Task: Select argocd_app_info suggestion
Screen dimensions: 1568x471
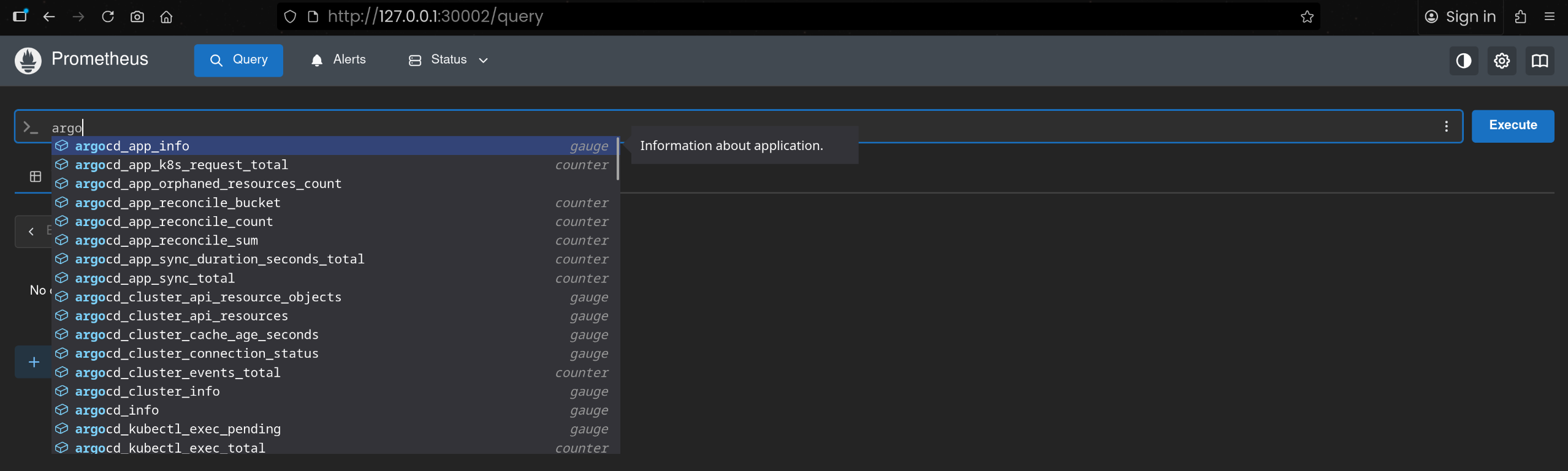Action: pyautogui.click(x=335, y=146)
